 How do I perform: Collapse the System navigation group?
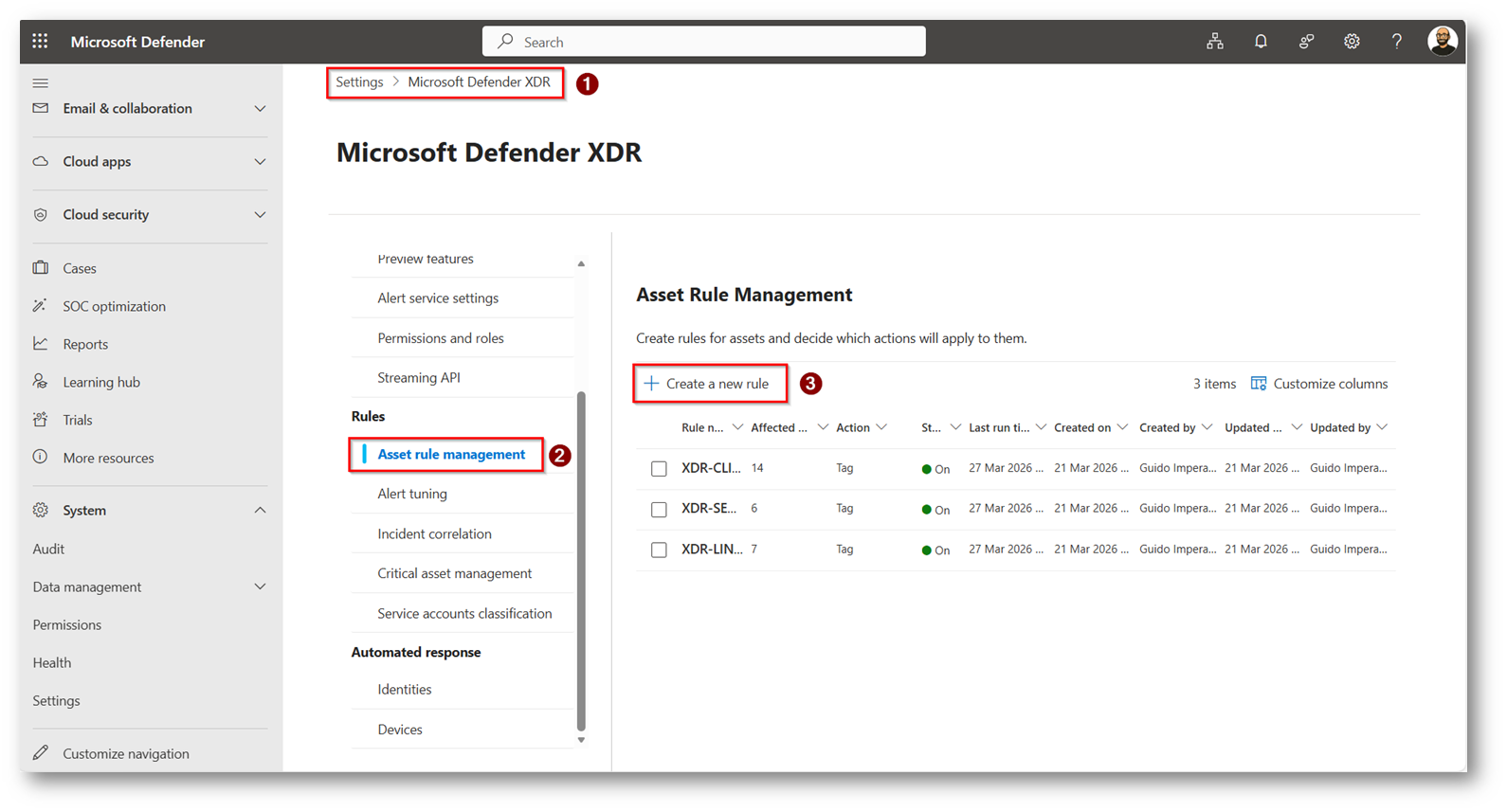260,510
